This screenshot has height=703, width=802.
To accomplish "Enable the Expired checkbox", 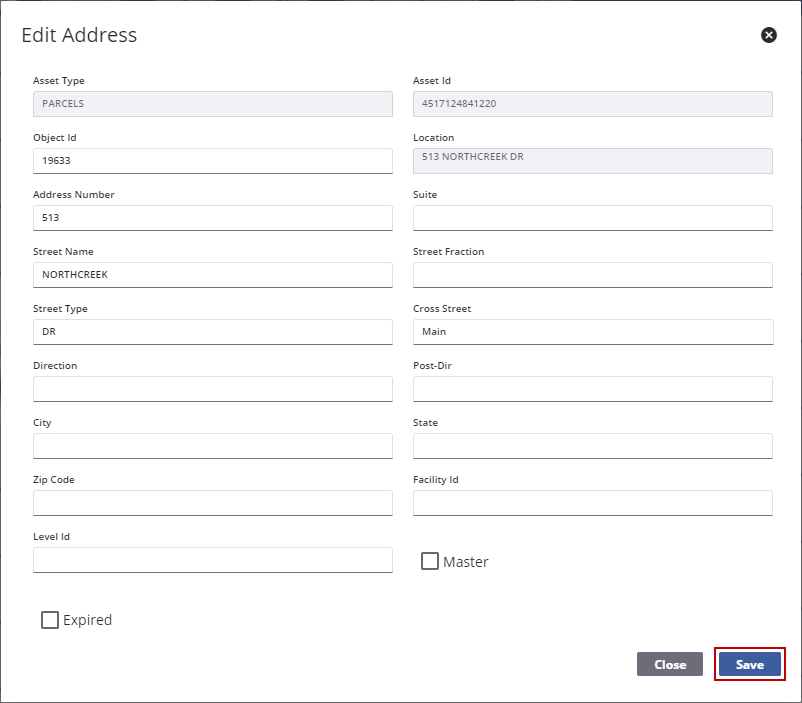I will [x=50, y=620].
